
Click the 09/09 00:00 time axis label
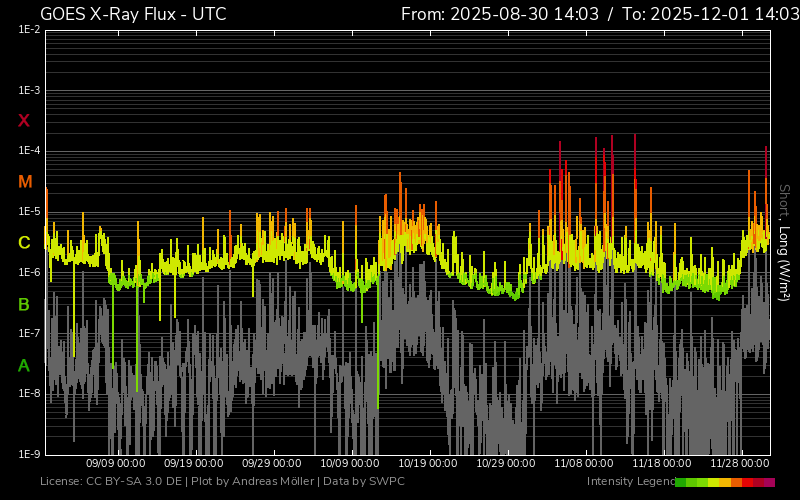[117, 464]
